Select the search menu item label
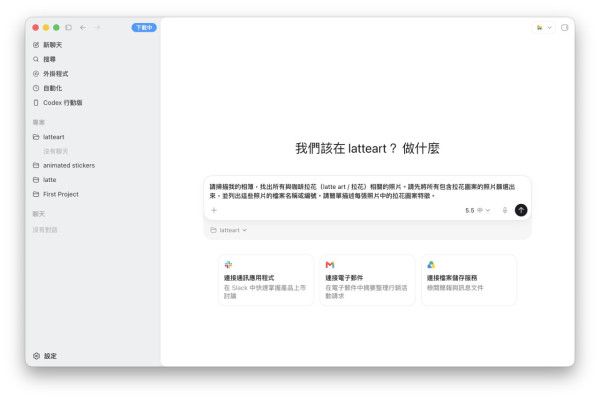Image resolution: width=600 pixels, height=400 pixels. pos(49,59)
